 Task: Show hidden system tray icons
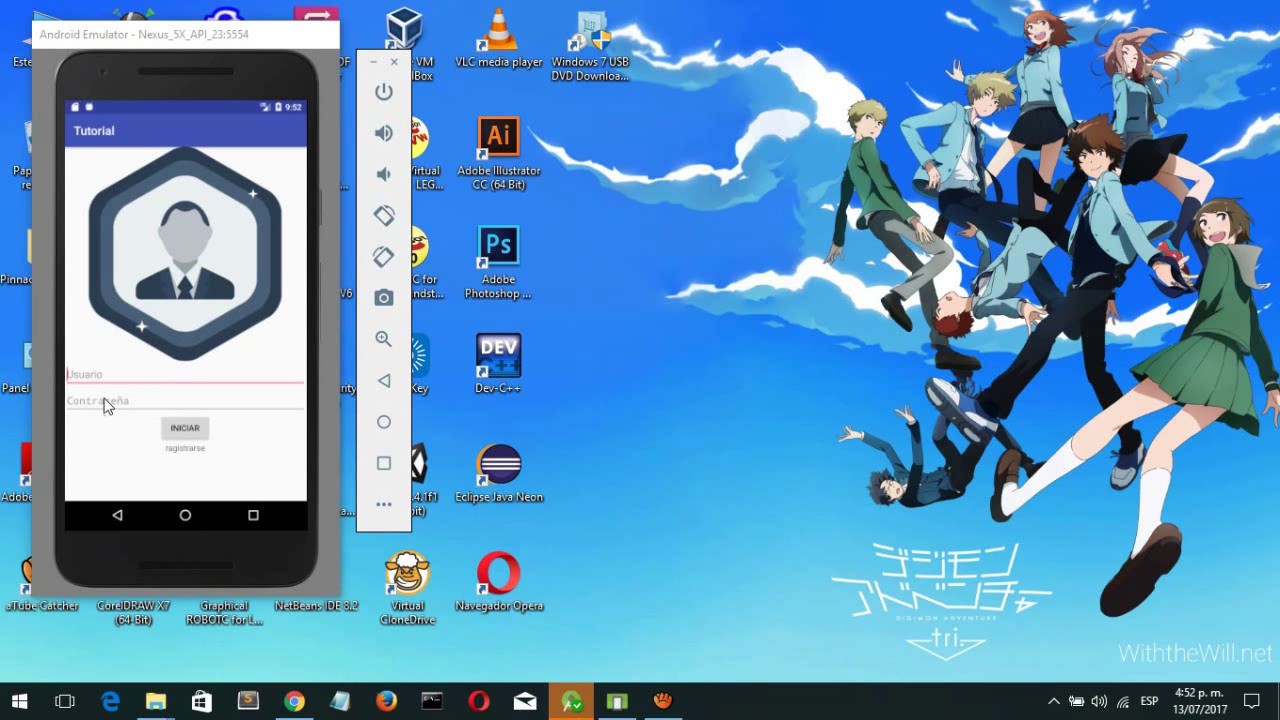[1053, 701]
